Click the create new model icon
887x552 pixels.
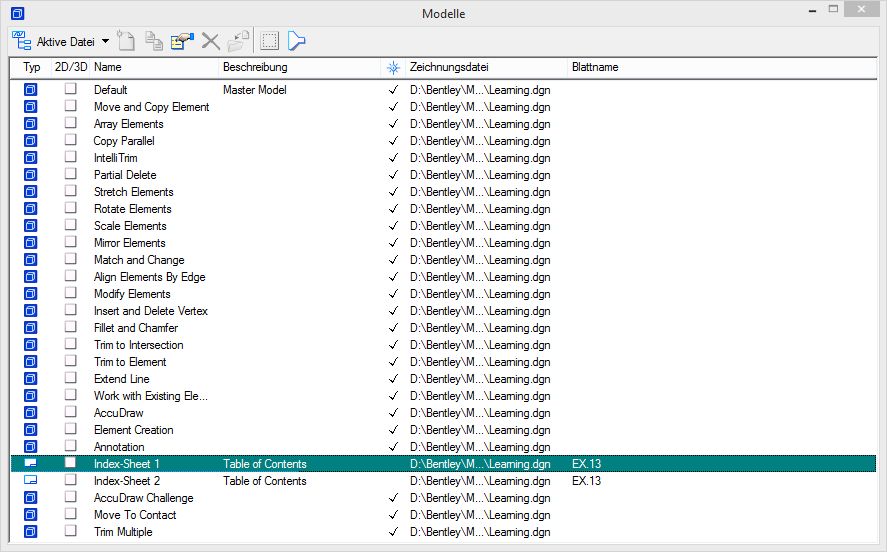coord(126,41)
